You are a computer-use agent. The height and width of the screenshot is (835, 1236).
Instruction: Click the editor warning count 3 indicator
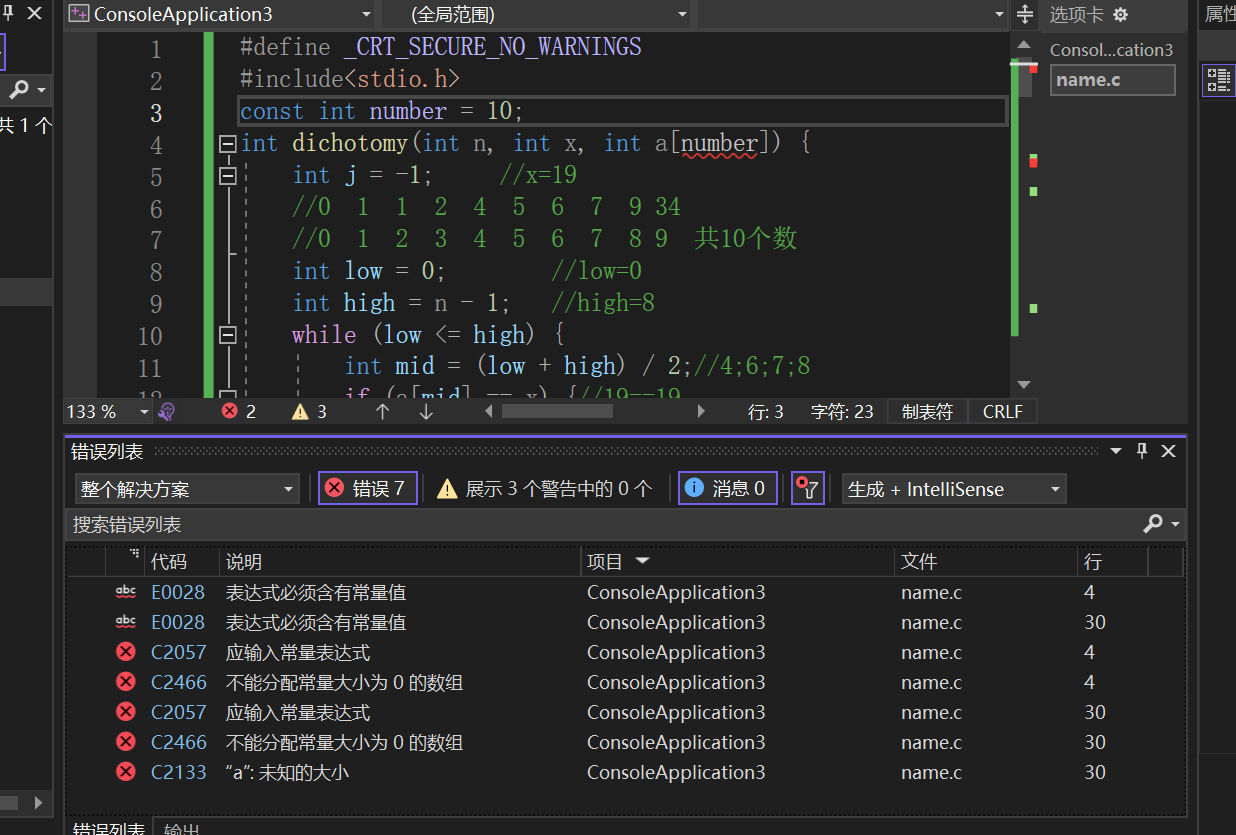point(309,411)
